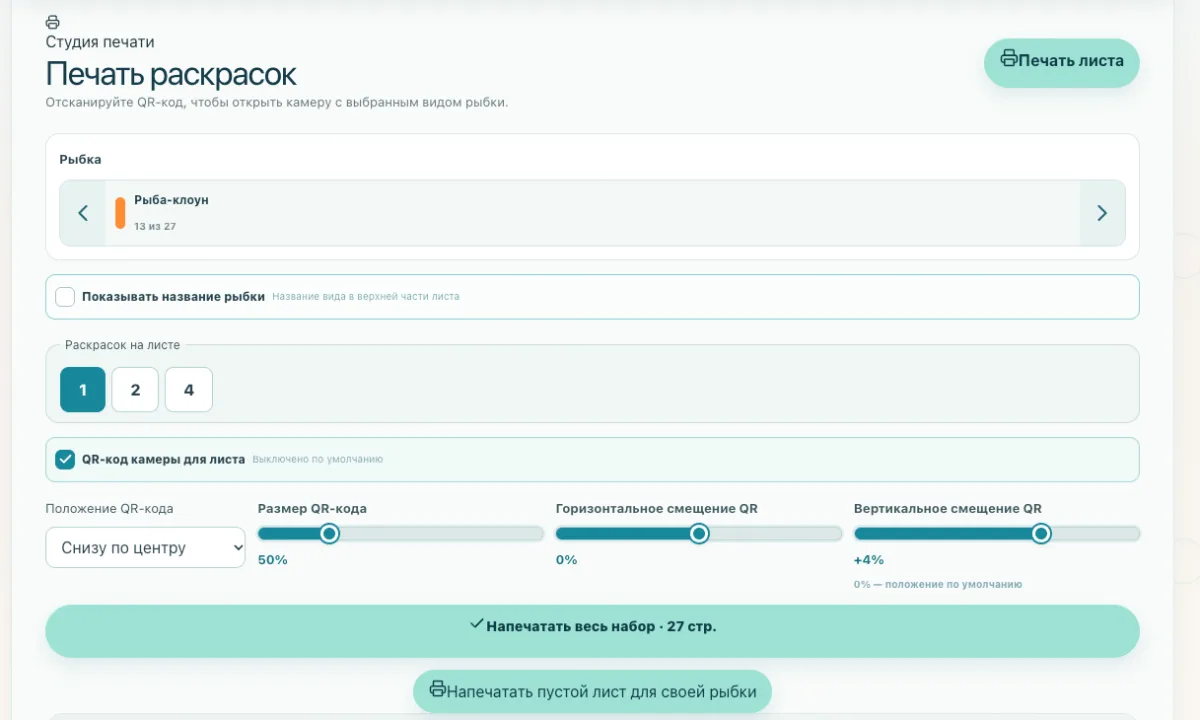Click the Отсканируйте QR-код instruction text
The width and height of the screenshot is (1200, 720).
pyautogui.click(x=277, y=103)
